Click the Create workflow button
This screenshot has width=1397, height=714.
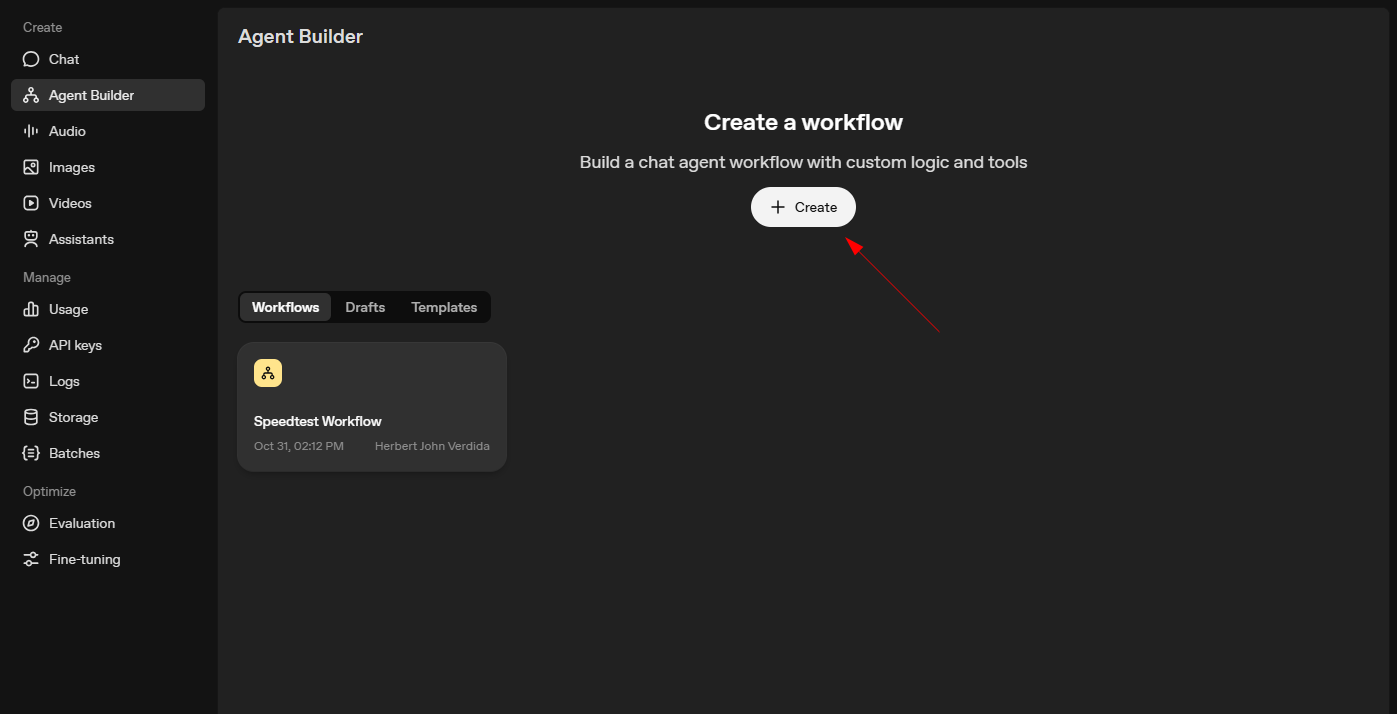pyautogui.click(x=803, y=207)
